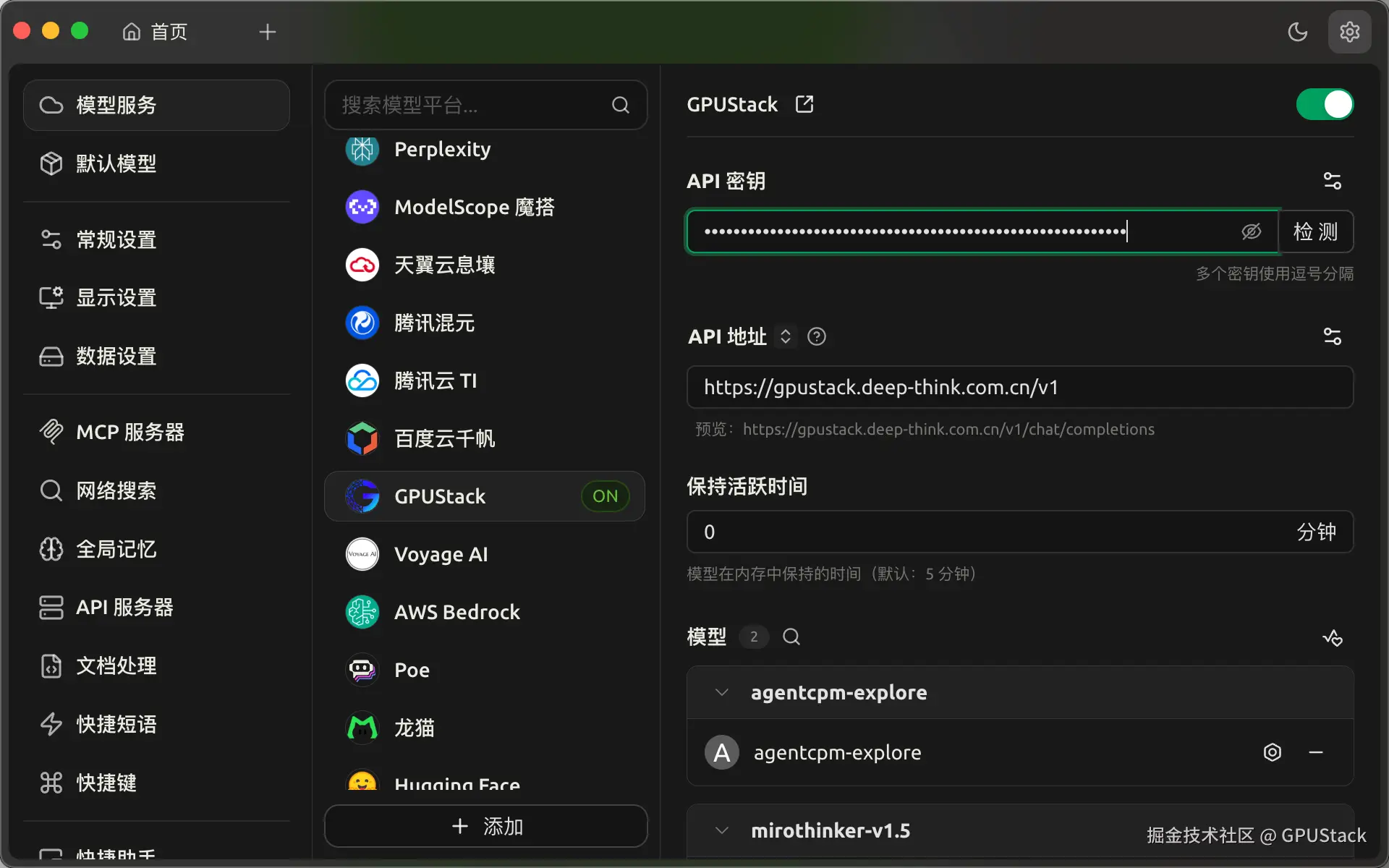Screen dimensions: 1389x868
Task: Open GPUStack external website link icon
Action: [x=804, y=104]
